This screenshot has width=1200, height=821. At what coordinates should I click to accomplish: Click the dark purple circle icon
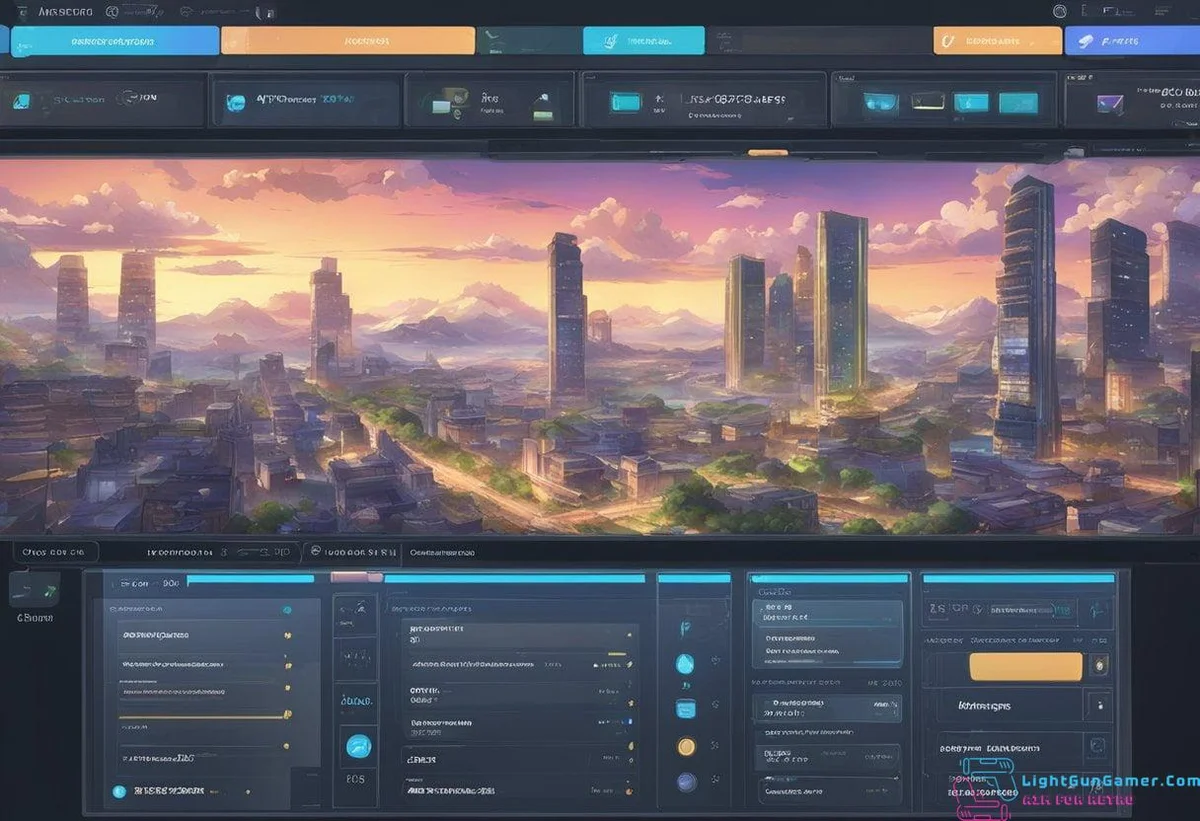coord(685,782)
